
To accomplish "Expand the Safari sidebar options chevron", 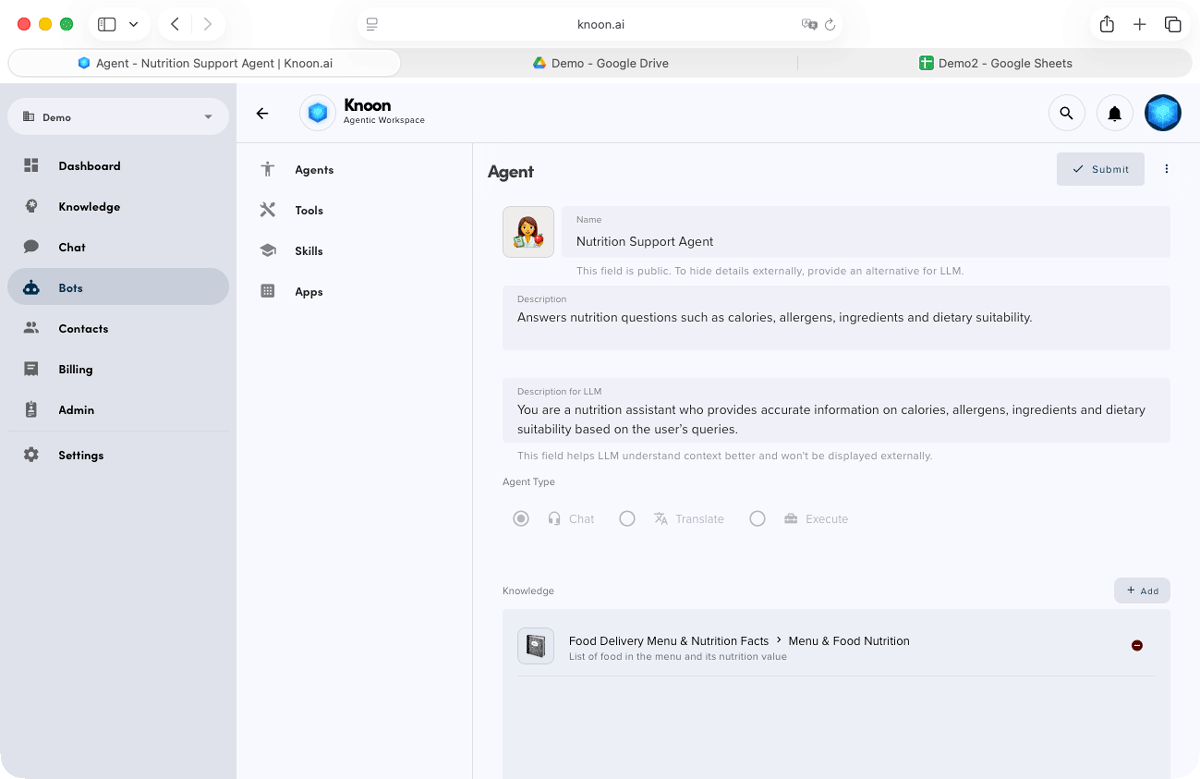I will (x=134, y=24).
